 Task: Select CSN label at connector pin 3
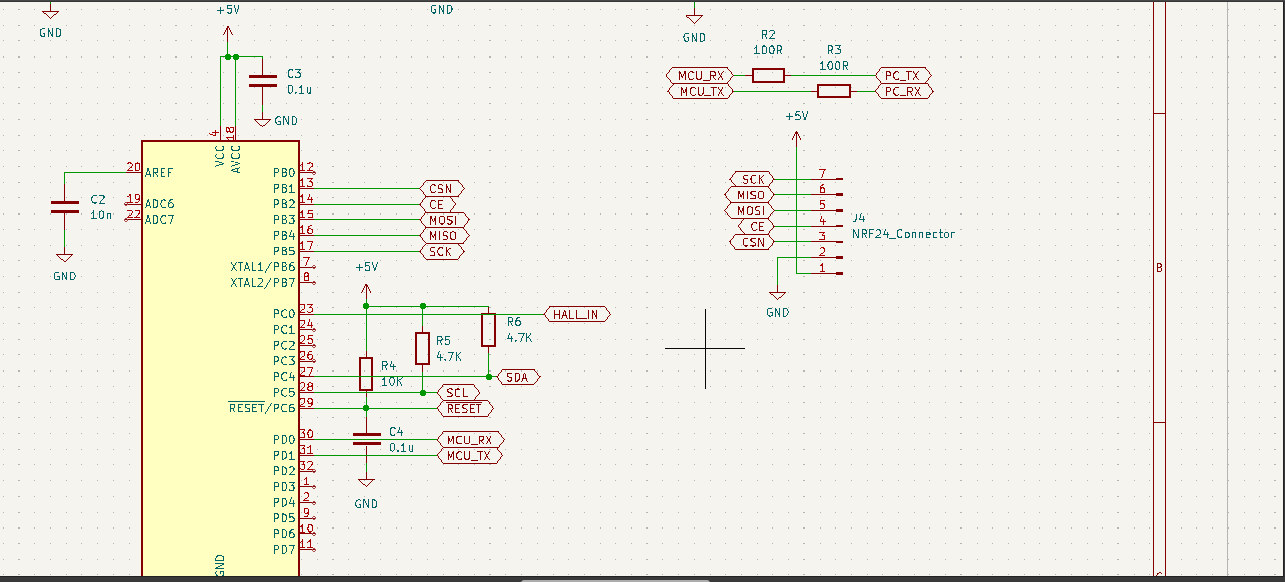(752, 242)
